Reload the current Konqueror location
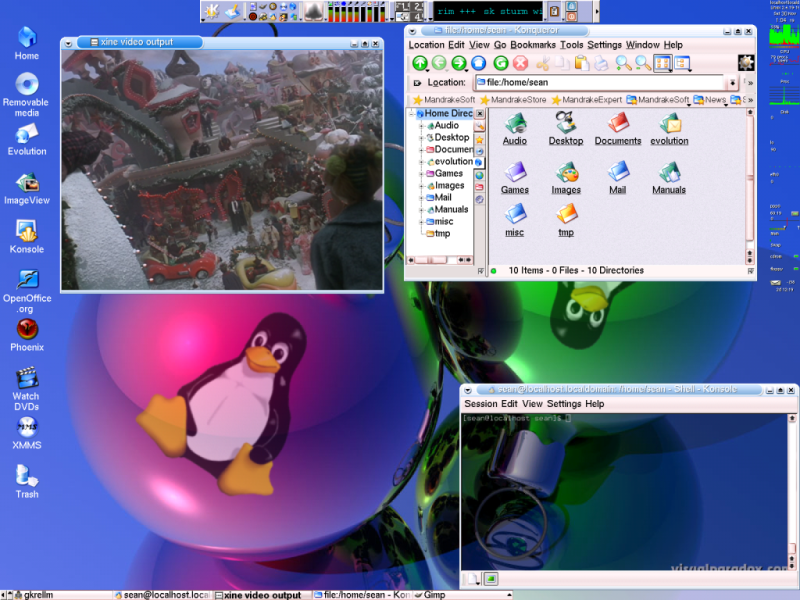This screenshot has width=800, height=600. (x=501, y=63)
